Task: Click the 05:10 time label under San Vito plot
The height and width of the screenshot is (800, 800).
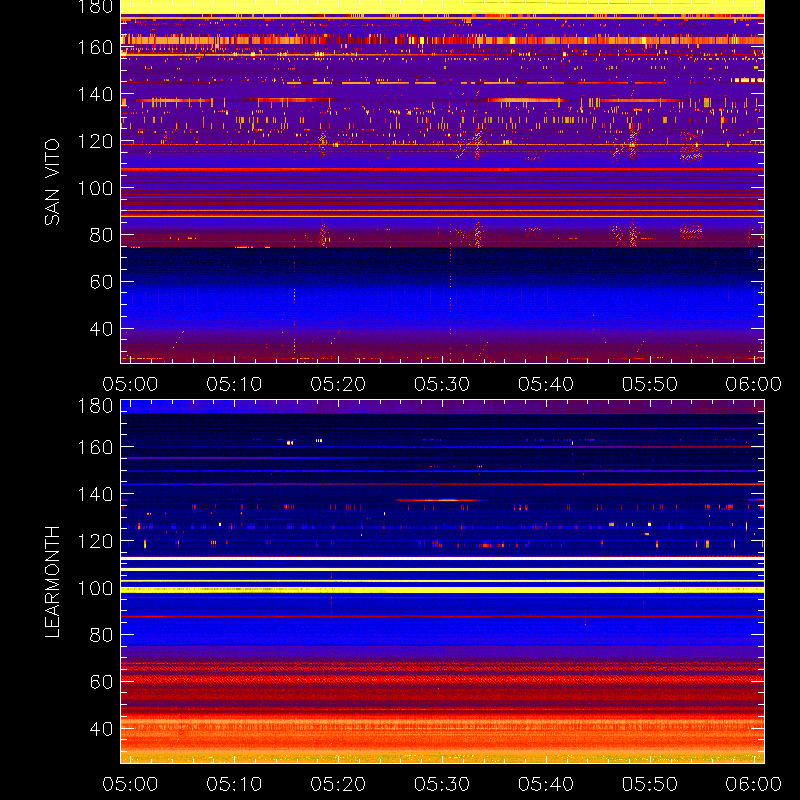Action: pyautogui.click(x=234, y=384)
